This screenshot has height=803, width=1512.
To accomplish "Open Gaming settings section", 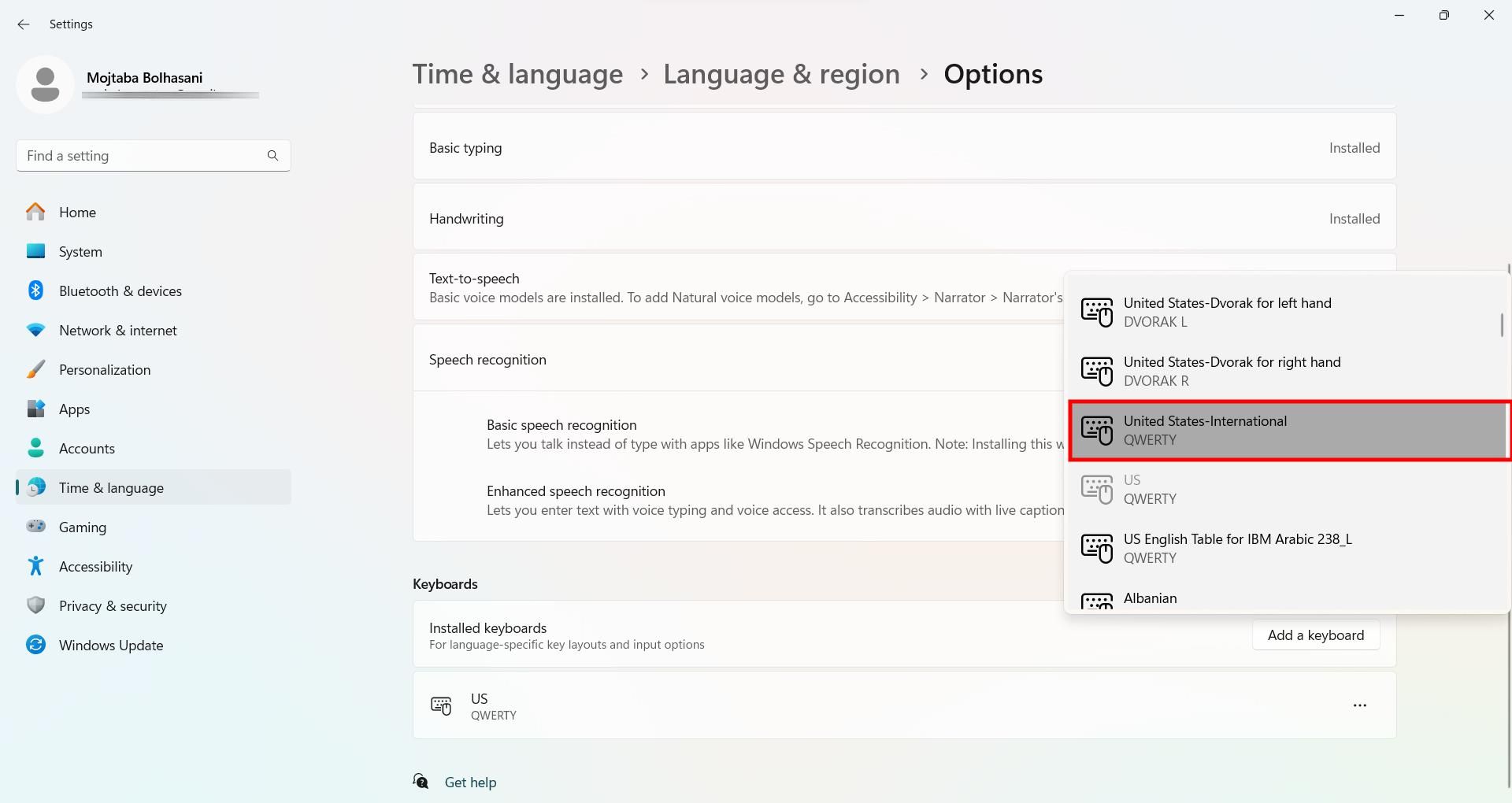I will tap(83, 527).
